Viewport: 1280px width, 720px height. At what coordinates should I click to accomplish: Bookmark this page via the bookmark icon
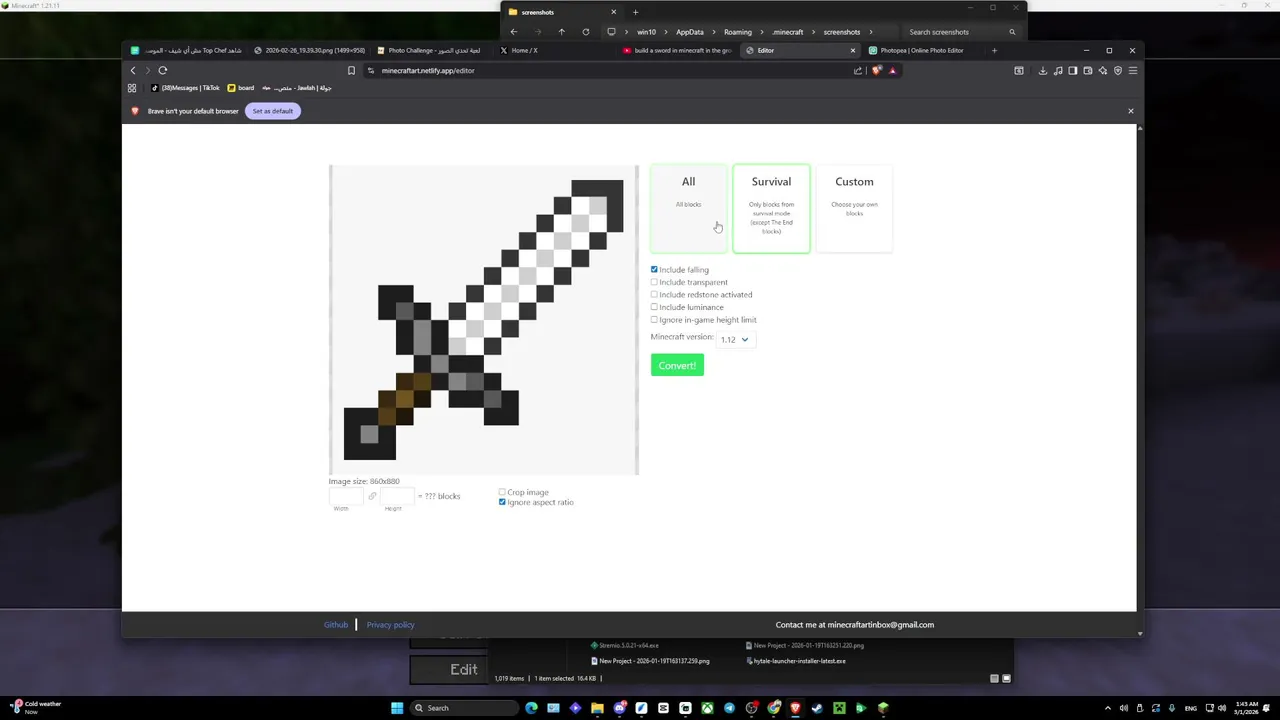click(351, 70)
